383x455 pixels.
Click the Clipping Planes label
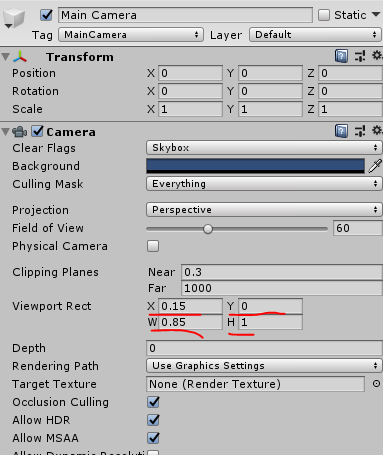pos(55,272)
